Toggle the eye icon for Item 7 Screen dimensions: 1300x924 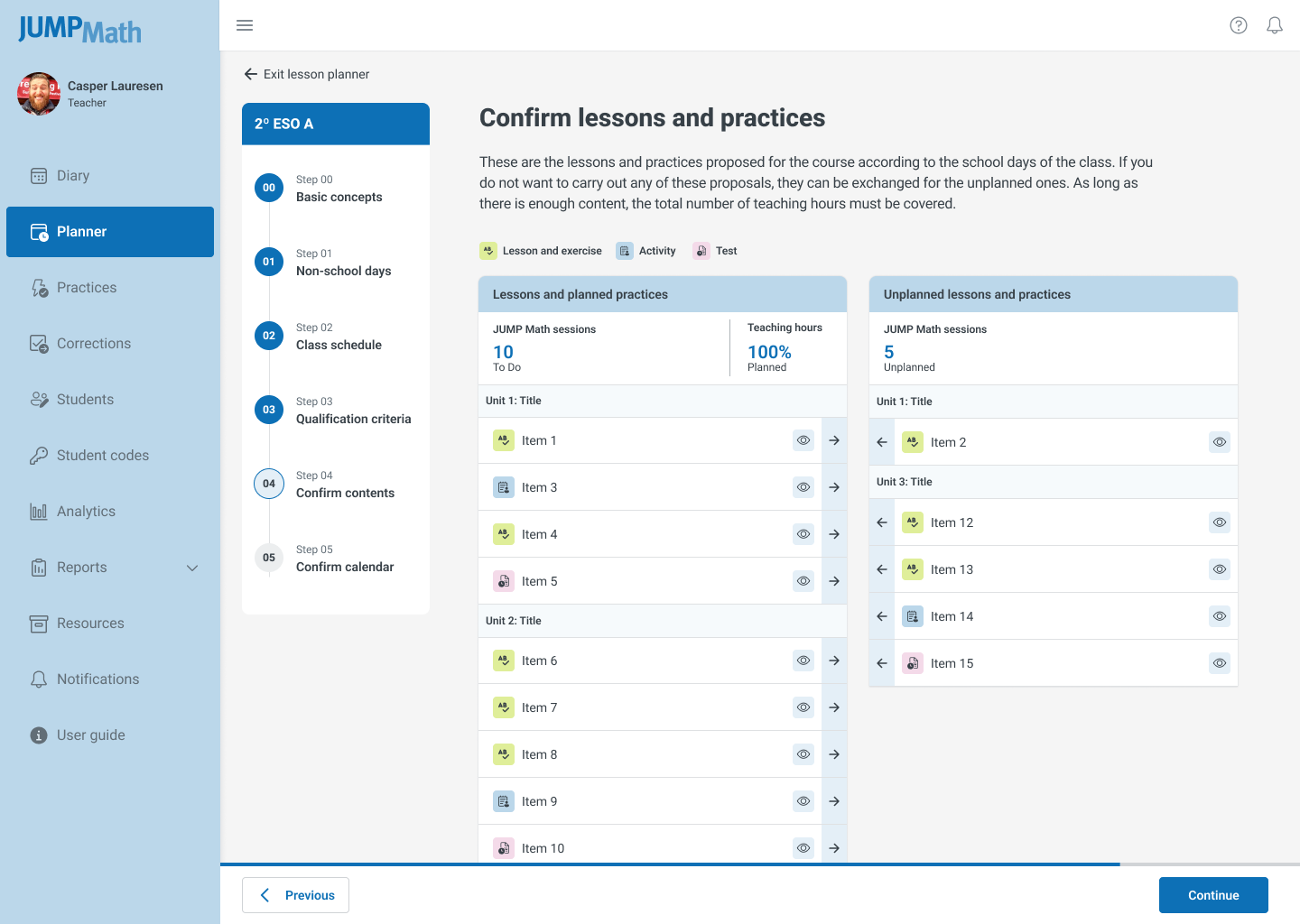click(803, 707)
